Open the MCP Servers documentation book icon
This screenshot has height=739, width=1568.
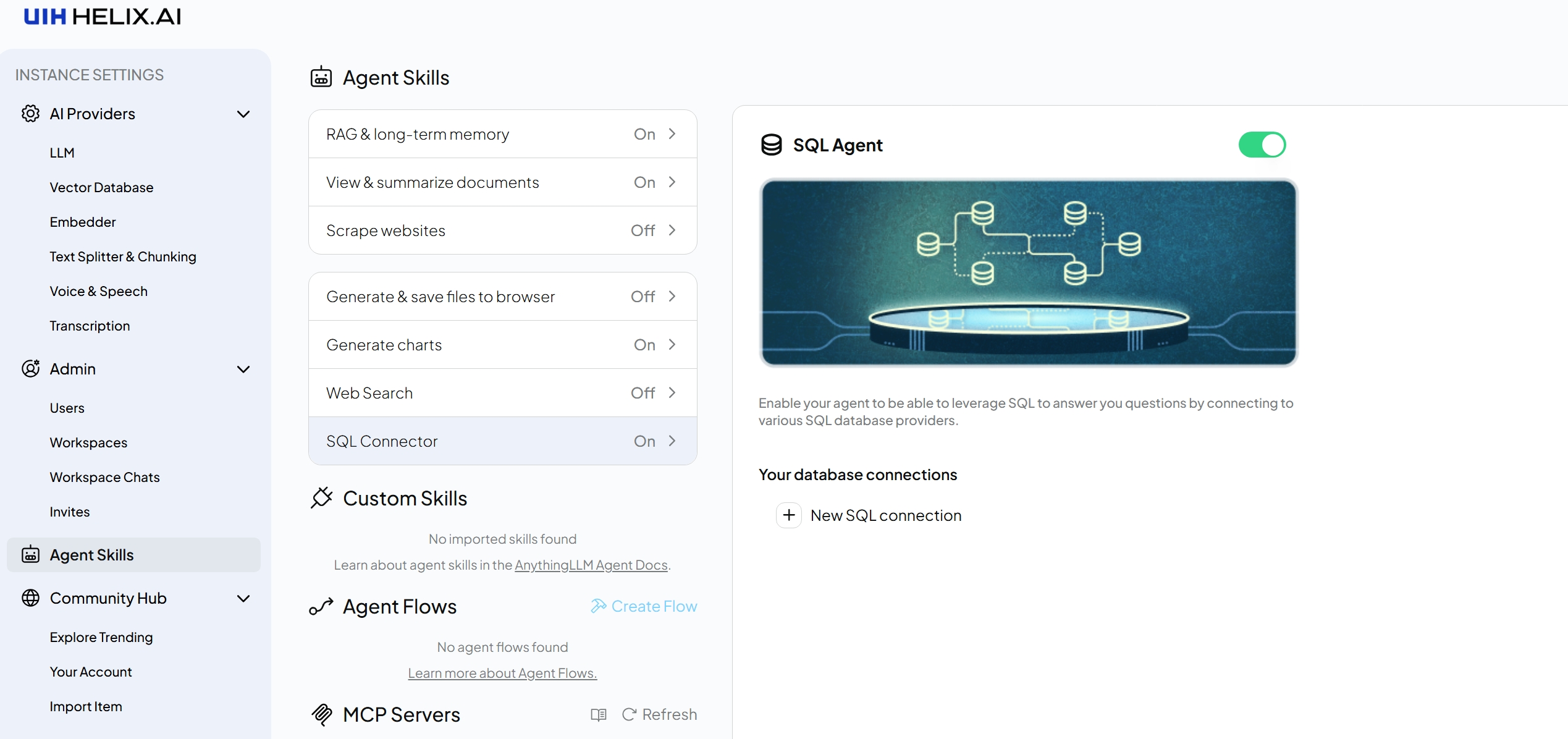(597, 714)
